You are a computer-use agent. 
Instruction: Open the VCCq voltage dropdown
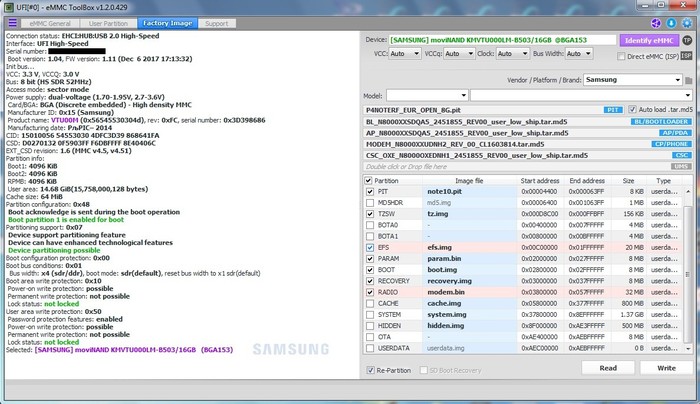coord(459,54)
